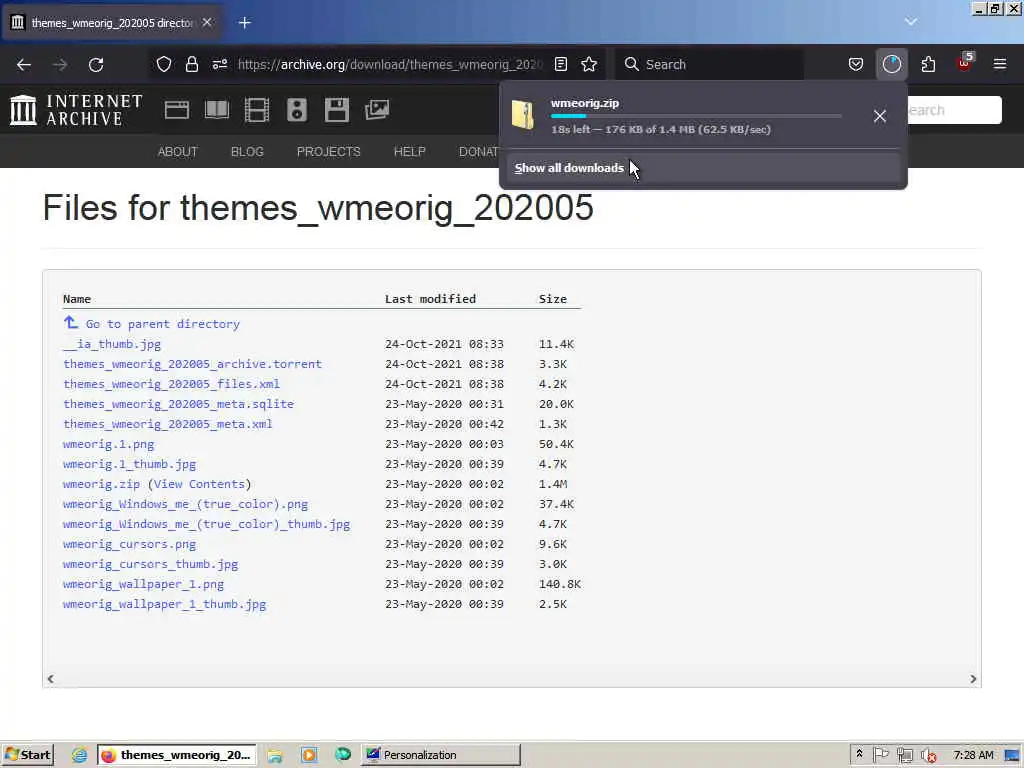Open wmeorig_wallpaper_1.png link
This screenshot has width=1024, height=768.
point(143,584)
